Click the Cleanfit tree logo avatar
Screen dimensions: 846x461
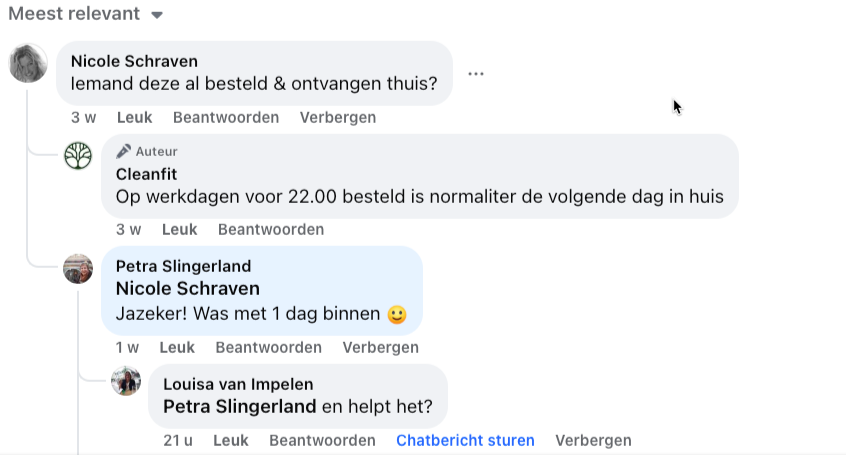78,155
